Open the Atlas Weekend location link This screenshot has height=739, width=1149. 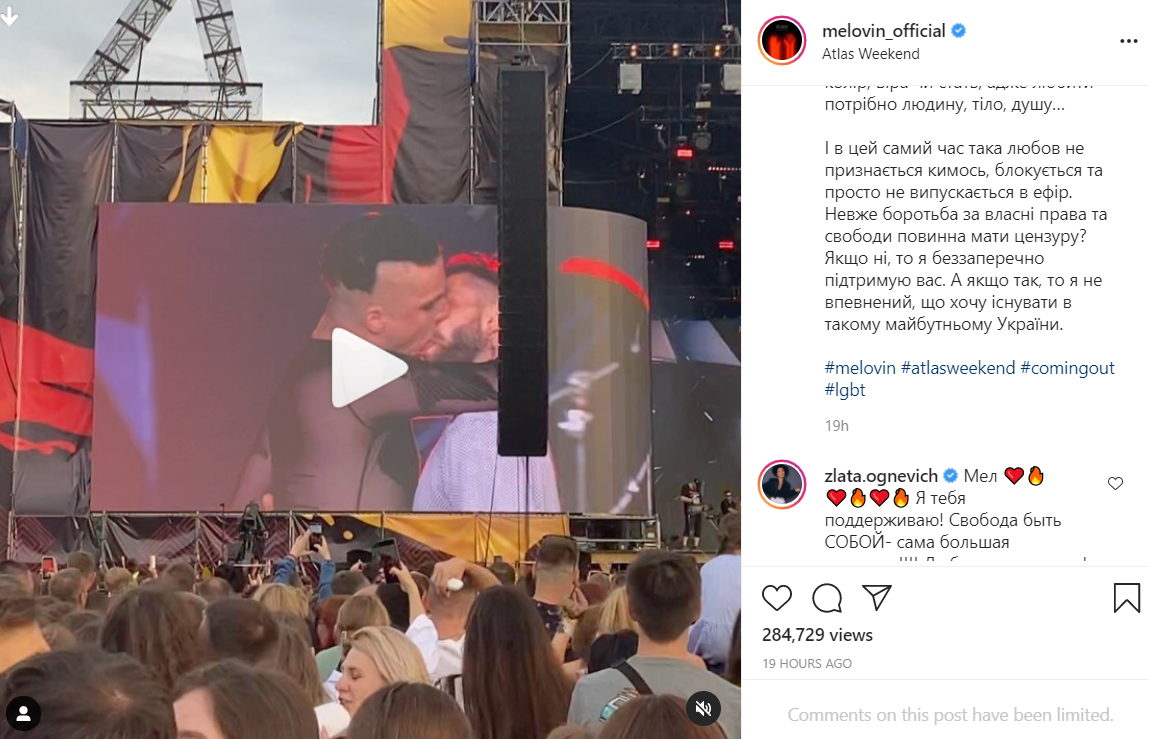tap(871, 54)
